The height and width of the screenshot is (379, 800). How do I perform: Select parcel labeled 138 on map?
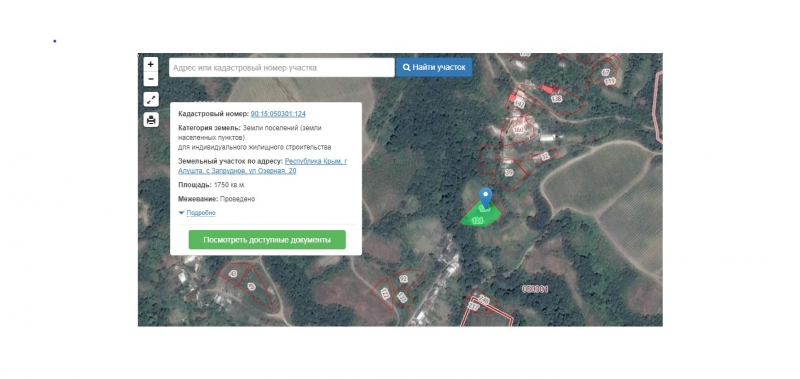click(x=556, y=99)
